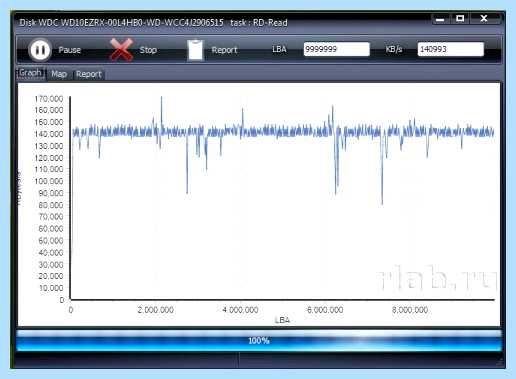Click x-axis value '8,000,000'

coord(410,310)
